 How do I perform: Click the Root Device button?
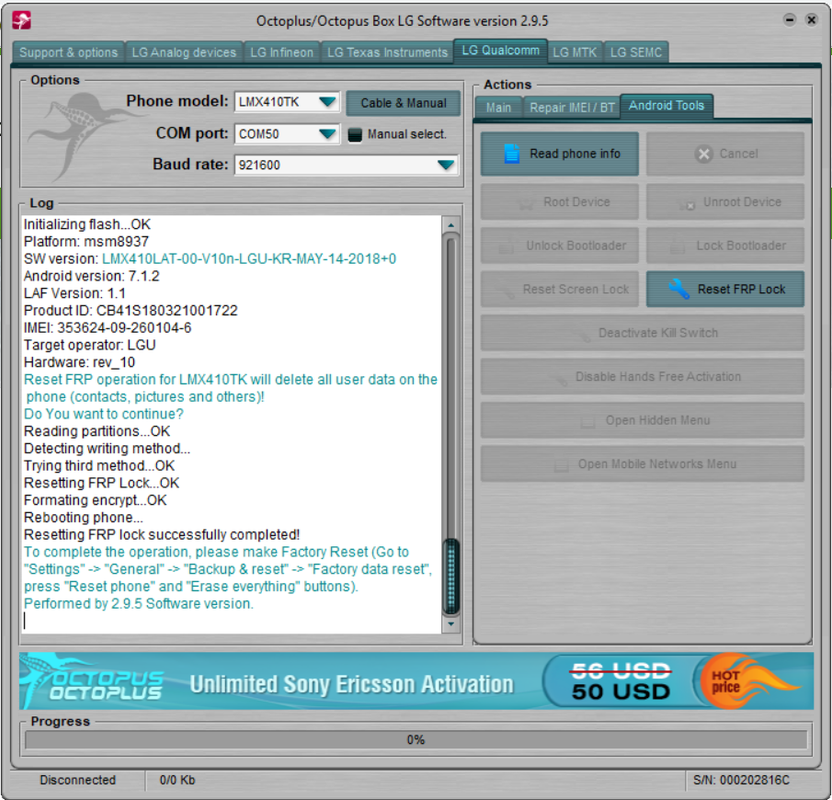[560, 202]
